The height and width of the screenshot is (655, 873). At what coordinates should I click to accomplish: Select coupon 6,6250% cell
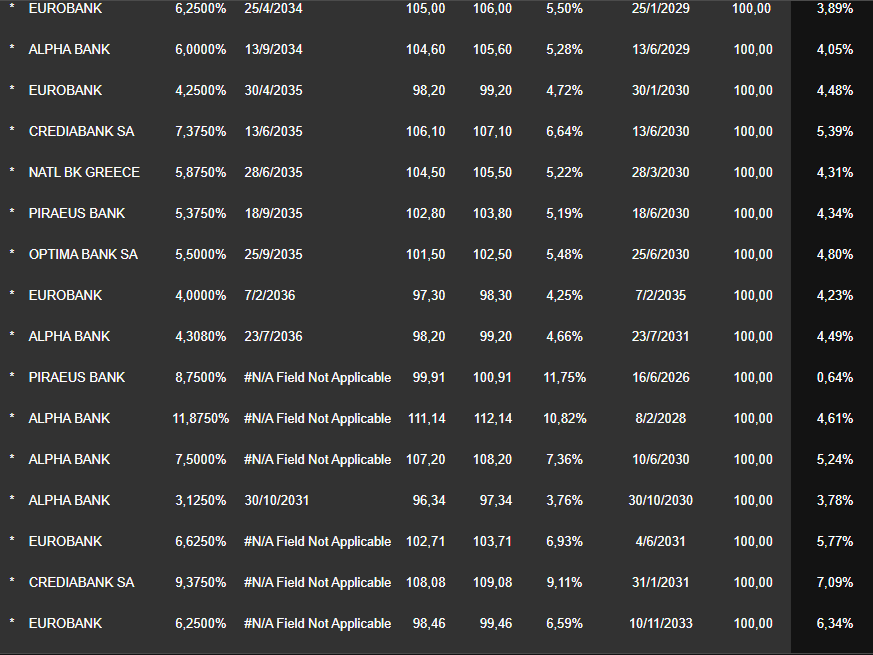tap(200, 541)
